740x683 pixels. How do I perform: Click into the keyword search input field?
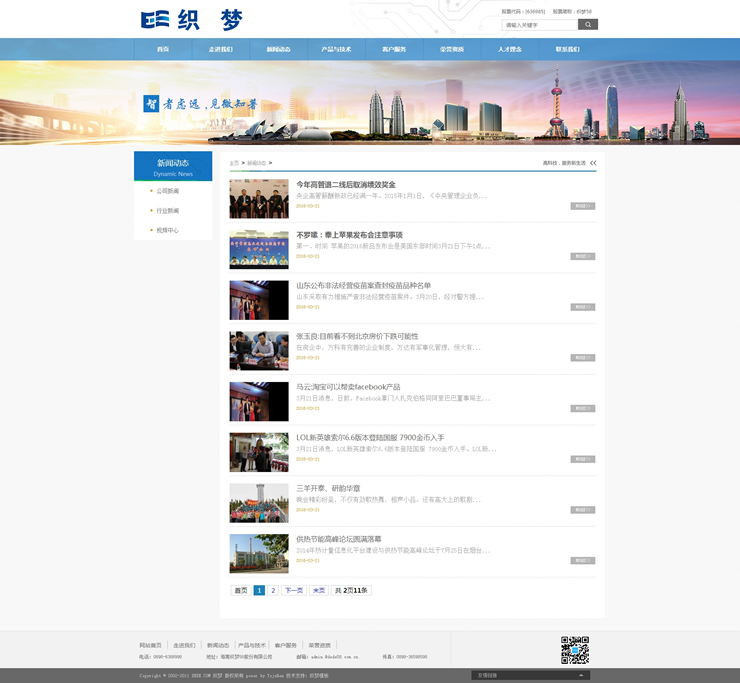(x=539, y=25)
